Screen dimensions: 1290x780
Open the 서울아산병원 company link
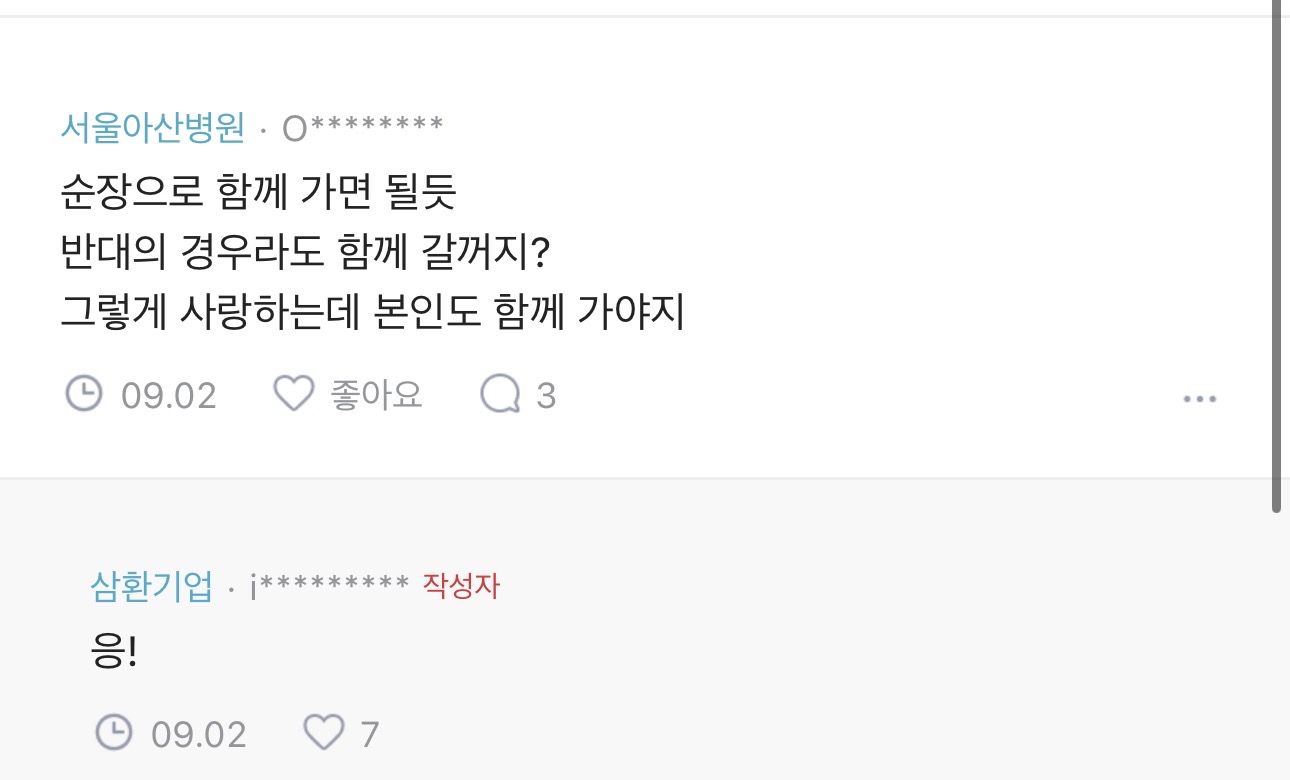pyautogui.click(x=152, y=127)
